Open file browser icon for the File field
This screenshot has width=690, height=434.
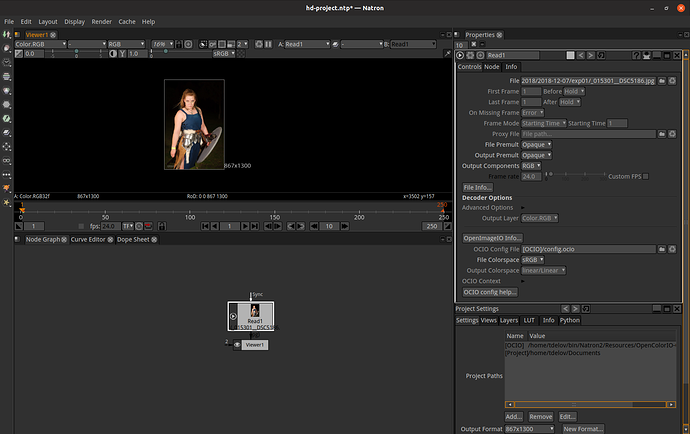(662, 81)
